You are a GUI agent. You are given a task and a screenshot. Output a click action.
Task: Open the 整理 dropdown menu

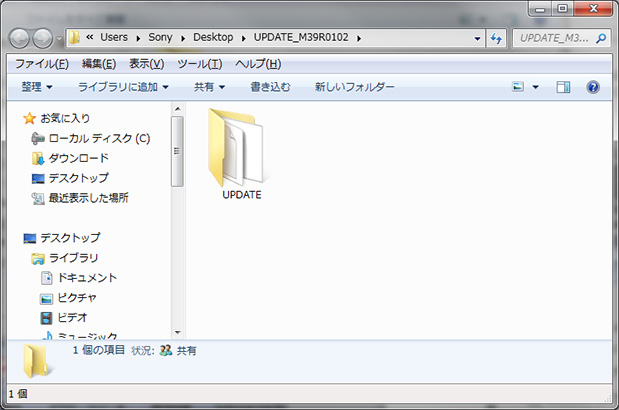[37, 87]
